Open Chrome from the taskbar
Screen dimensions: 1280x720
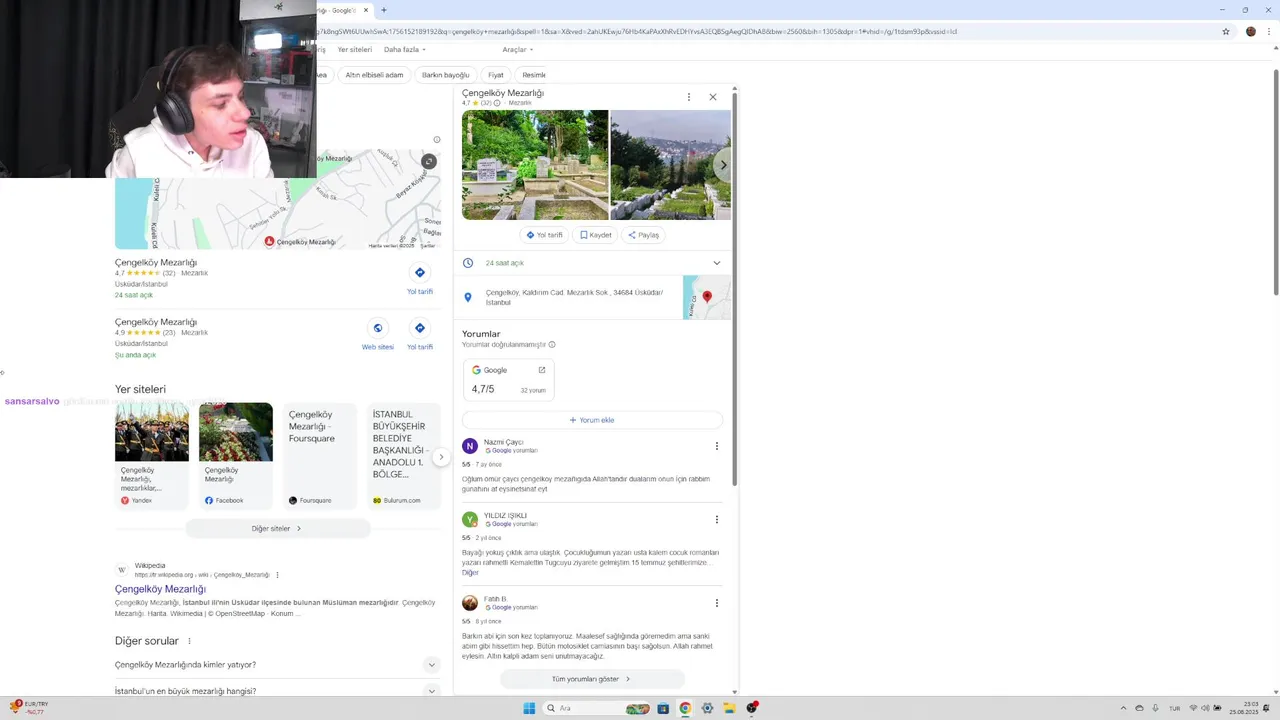coord(685,708)
